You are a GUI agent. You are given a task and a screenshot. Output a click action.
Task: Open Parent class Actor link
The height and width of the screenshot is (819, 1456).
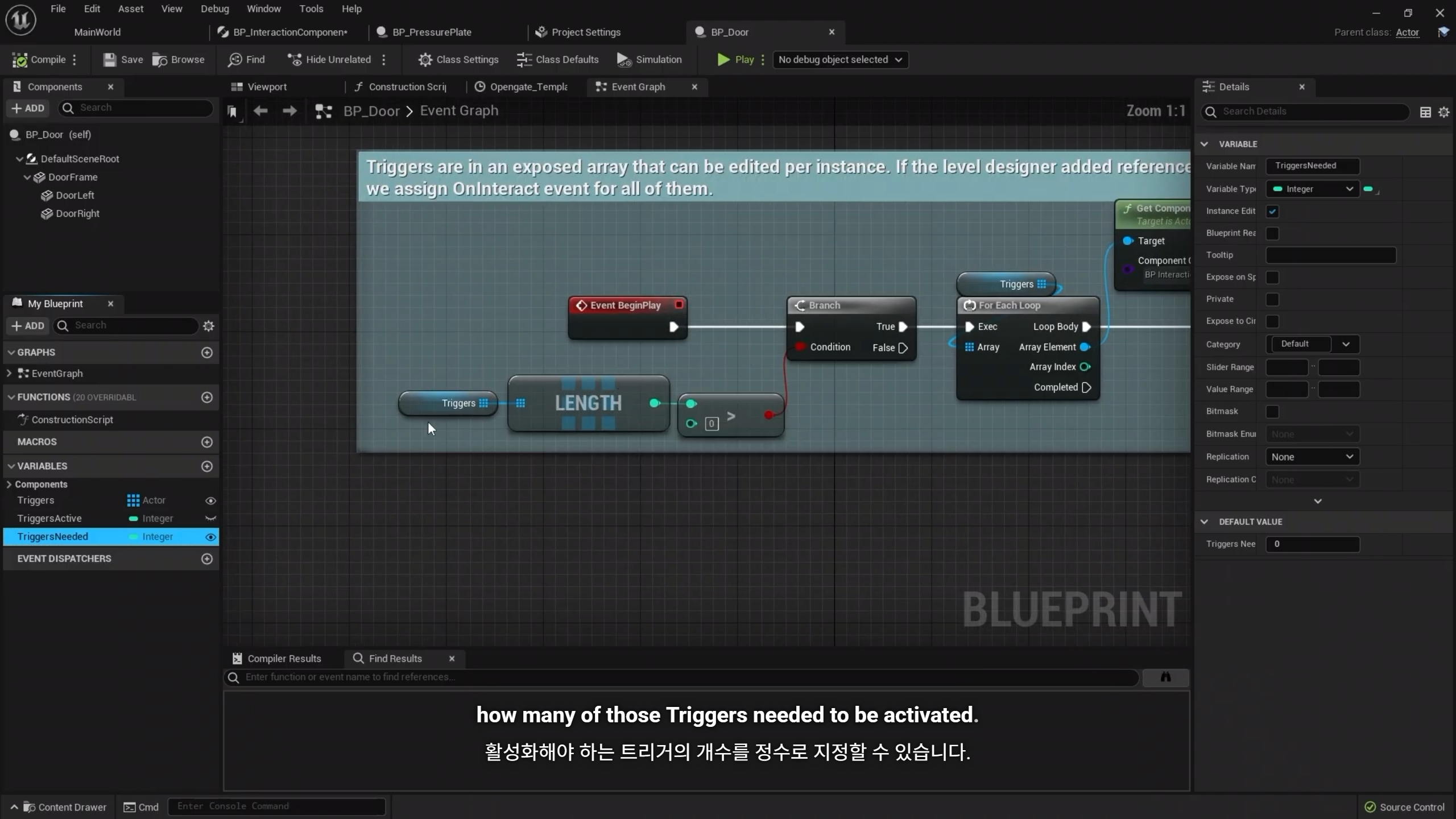1407,32
